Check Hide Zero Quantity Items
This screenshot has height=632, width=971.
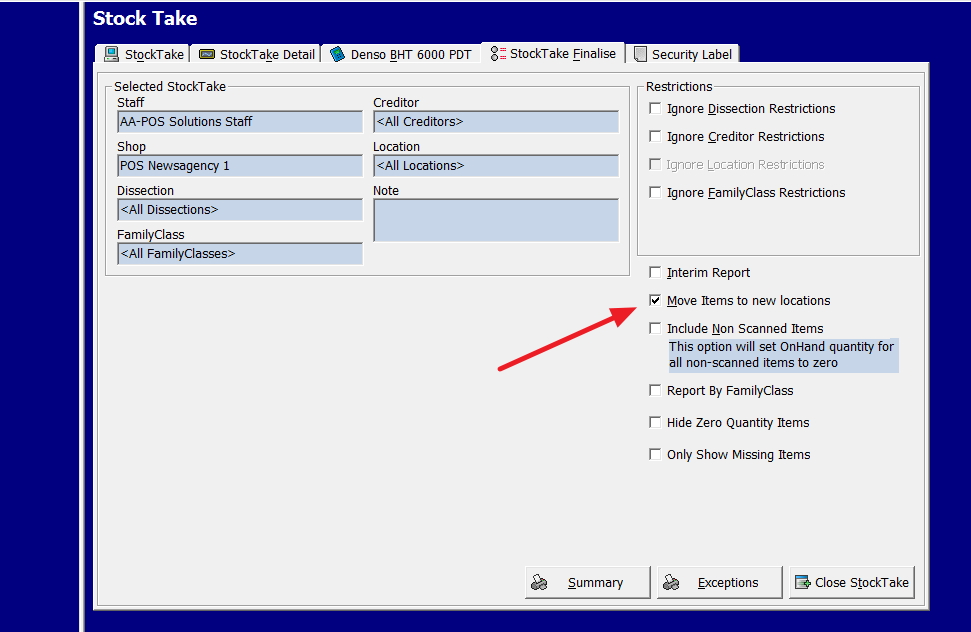(655, 422)
